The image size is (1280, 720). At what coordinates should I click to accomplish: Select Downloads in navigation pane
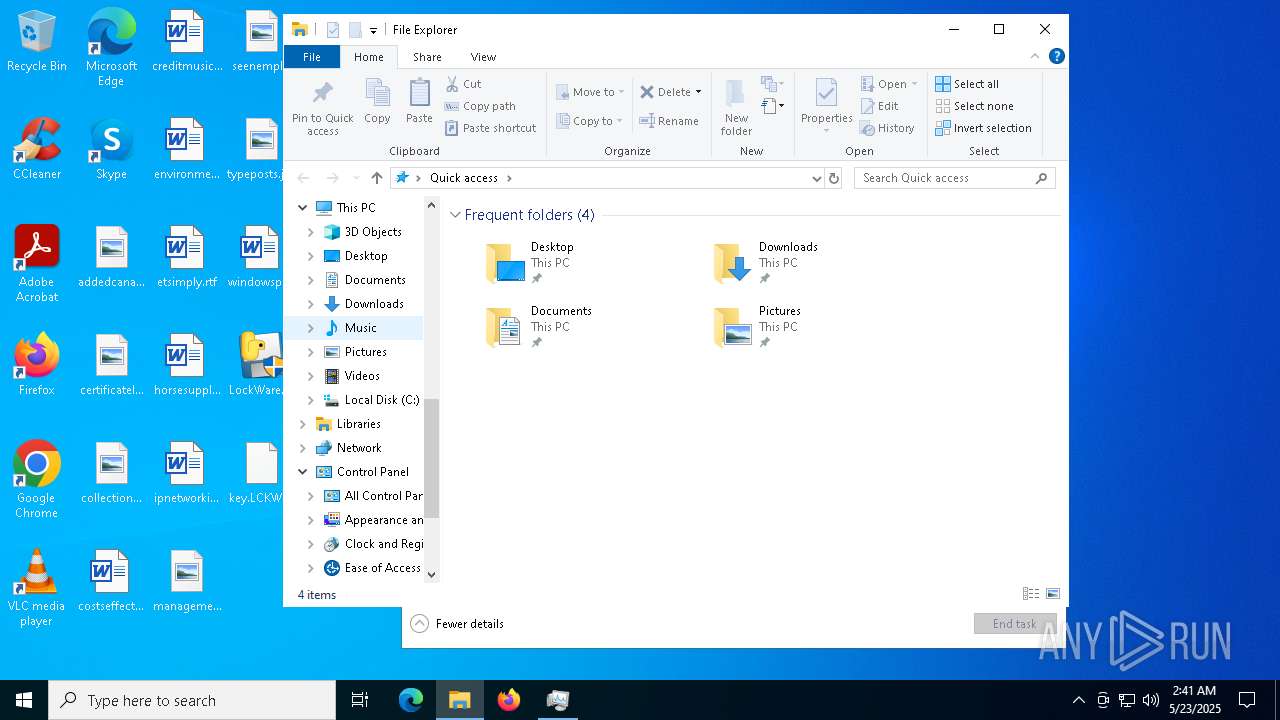374,304
